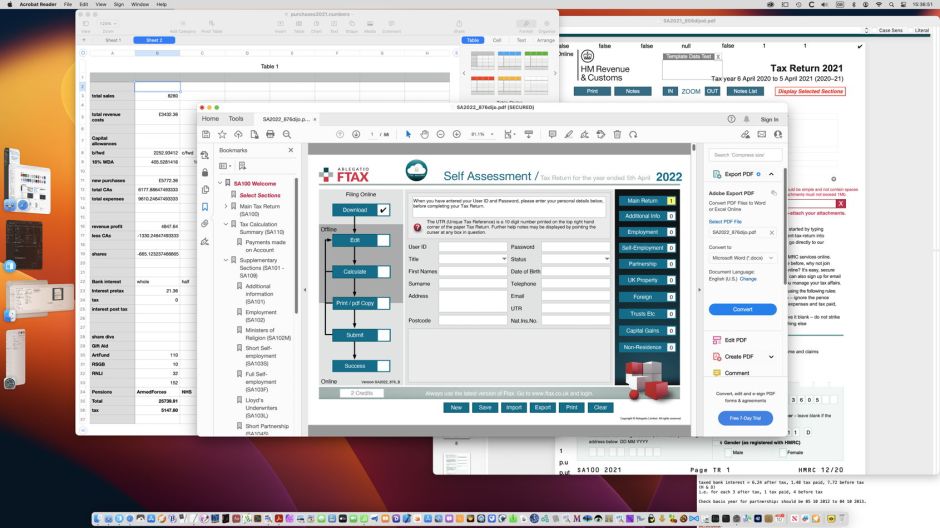The image size is (940, 528).
Task: Close the Bookmarks panel
Action: 291,150
